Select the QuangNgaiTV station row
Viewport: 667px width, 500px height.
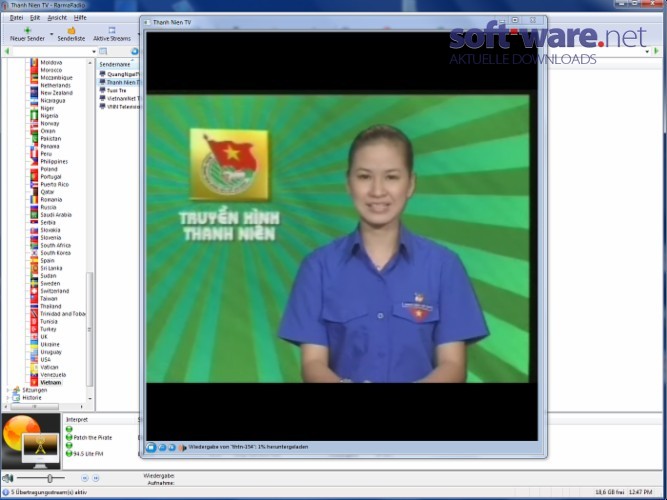click(x=119, y=74)
